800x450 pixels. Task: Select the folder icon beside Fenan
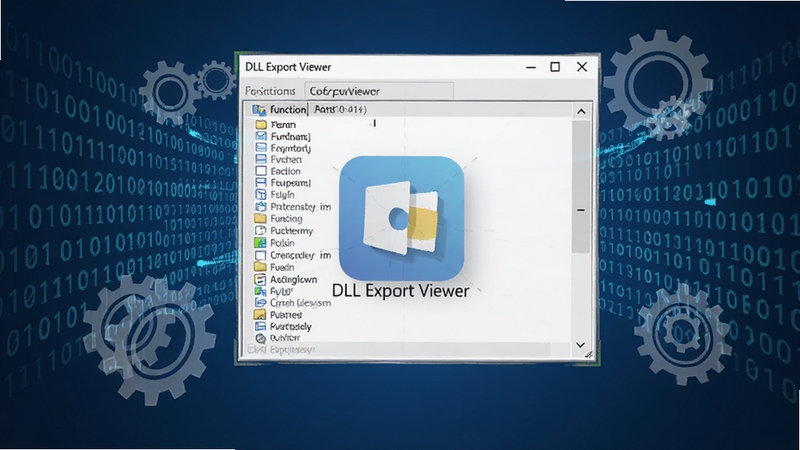tap(261, 124)
